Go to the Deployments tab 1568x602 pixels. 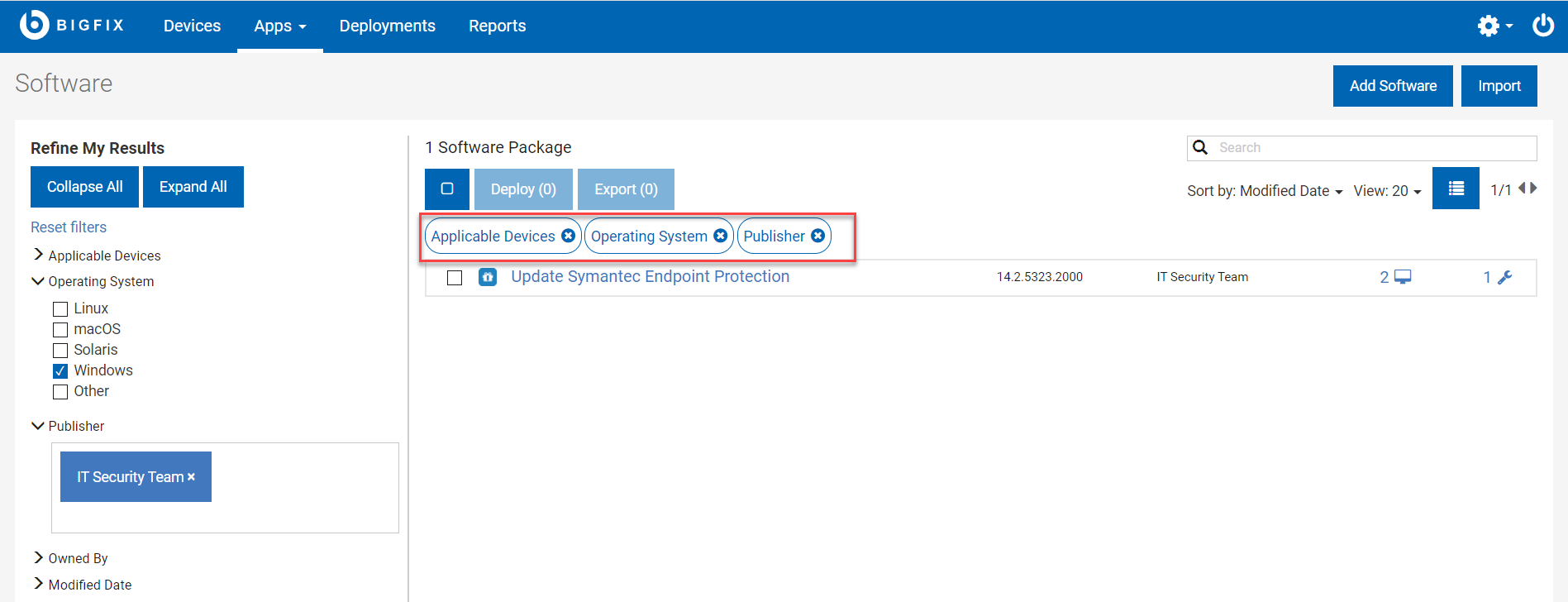click(x=387, y=26)
